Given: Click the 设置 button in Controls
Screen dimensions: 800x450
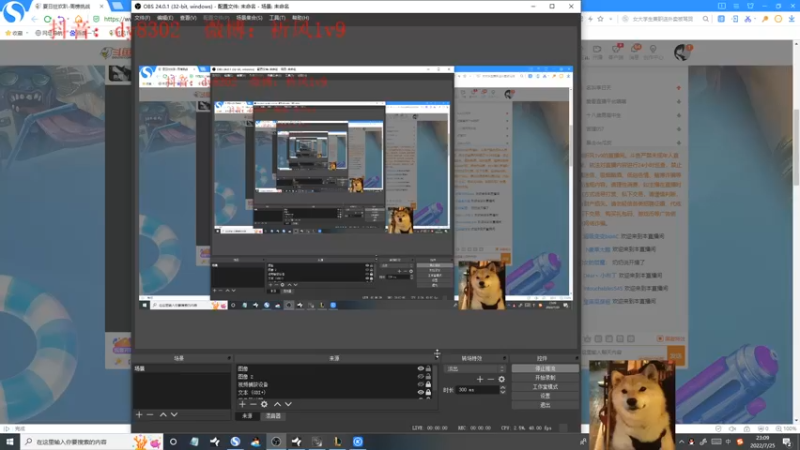Looking at the screenshot, I should (x=545, y=396).
